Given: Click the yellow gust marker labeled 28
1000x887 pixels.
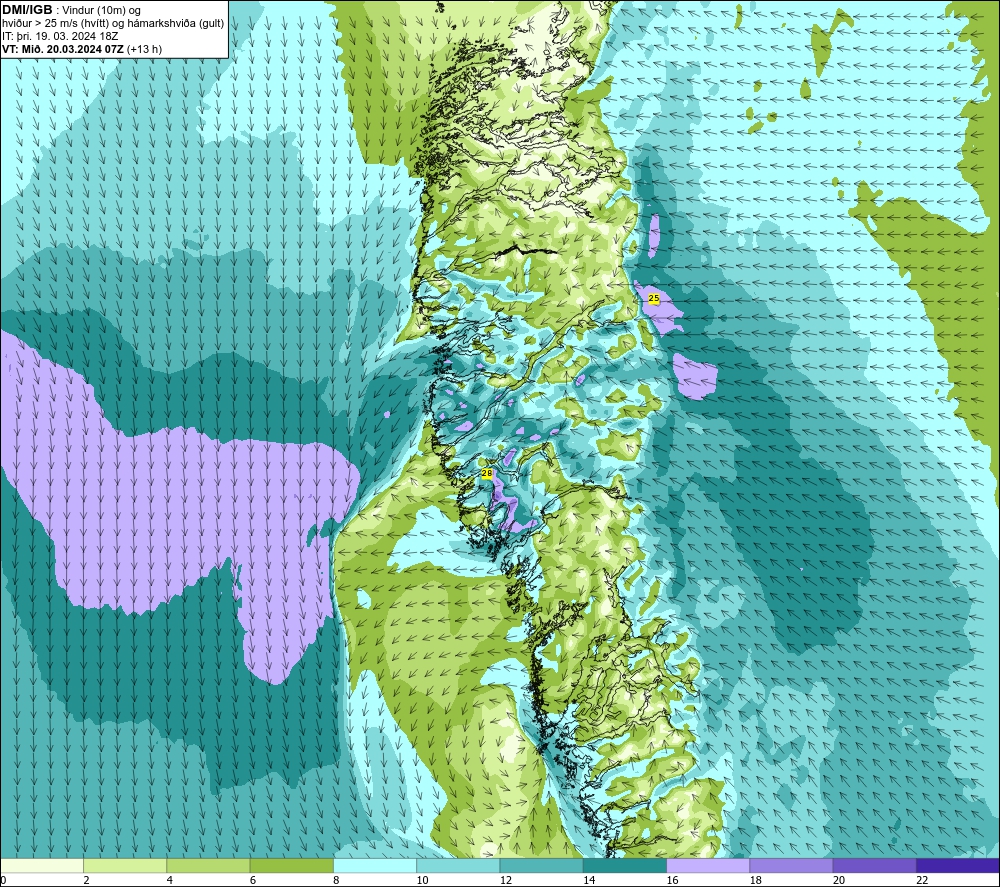Looking at the screenshot, I should click(x=487, y=473).
